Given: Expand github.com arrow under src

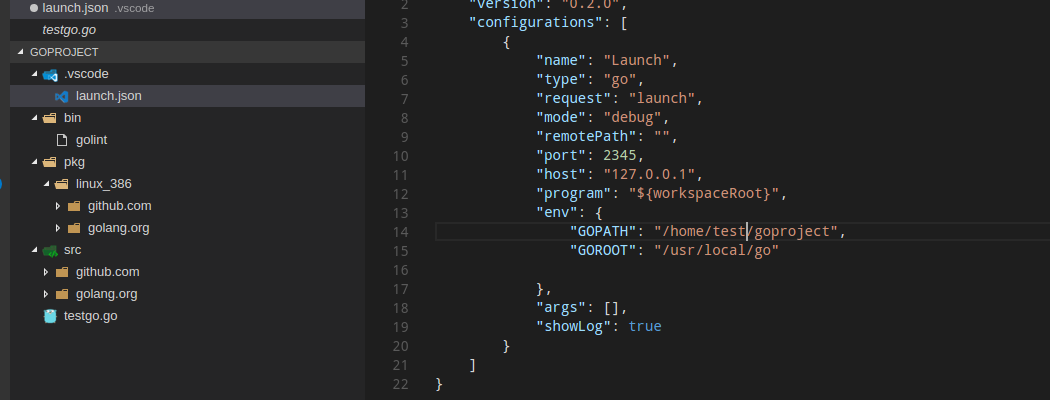Looking at the screenshot, I should click(x=46, y=272).
